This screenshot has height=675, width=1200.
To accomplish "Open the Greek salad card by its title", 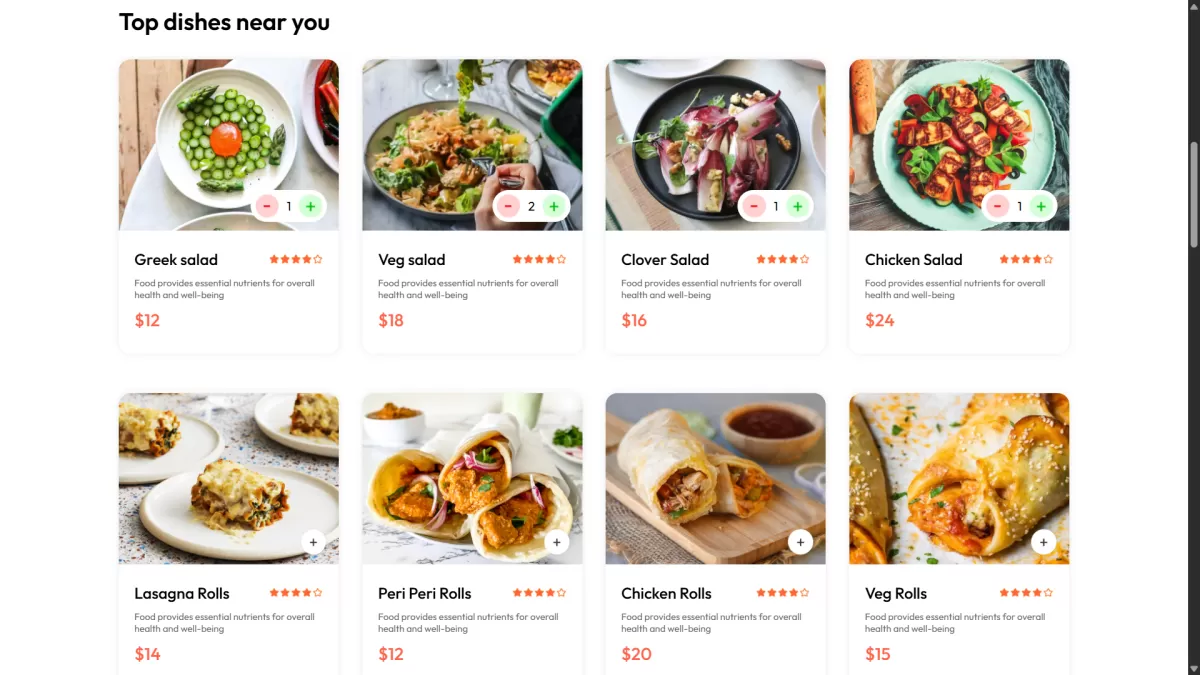I will click(176, 260).
